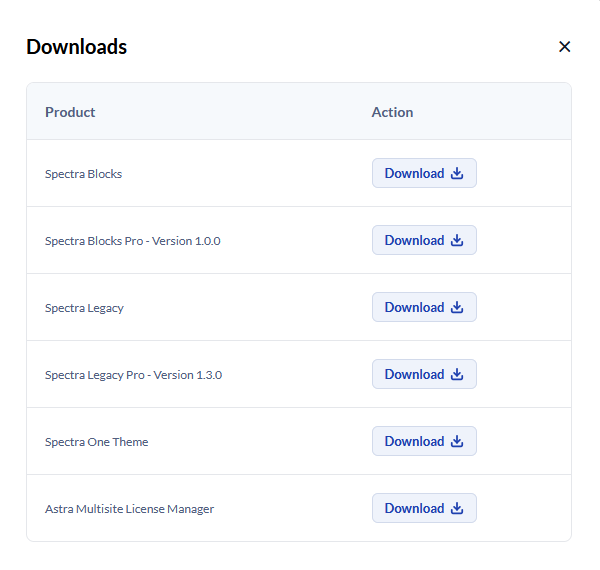This screenshot has height=570, width=600.
Task: Download Spectra One Theme
Action: 424,441
